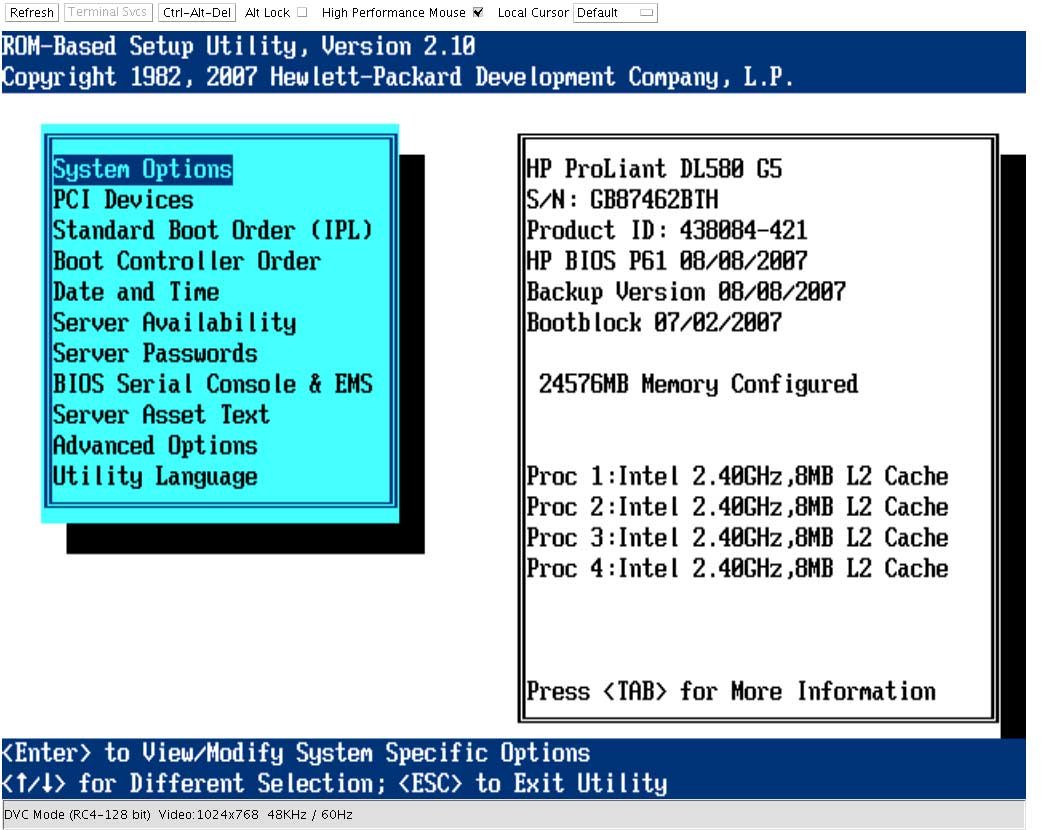Open the Date and Time entry
This screenshot has width=1050, height=830.
pos(136,292)
